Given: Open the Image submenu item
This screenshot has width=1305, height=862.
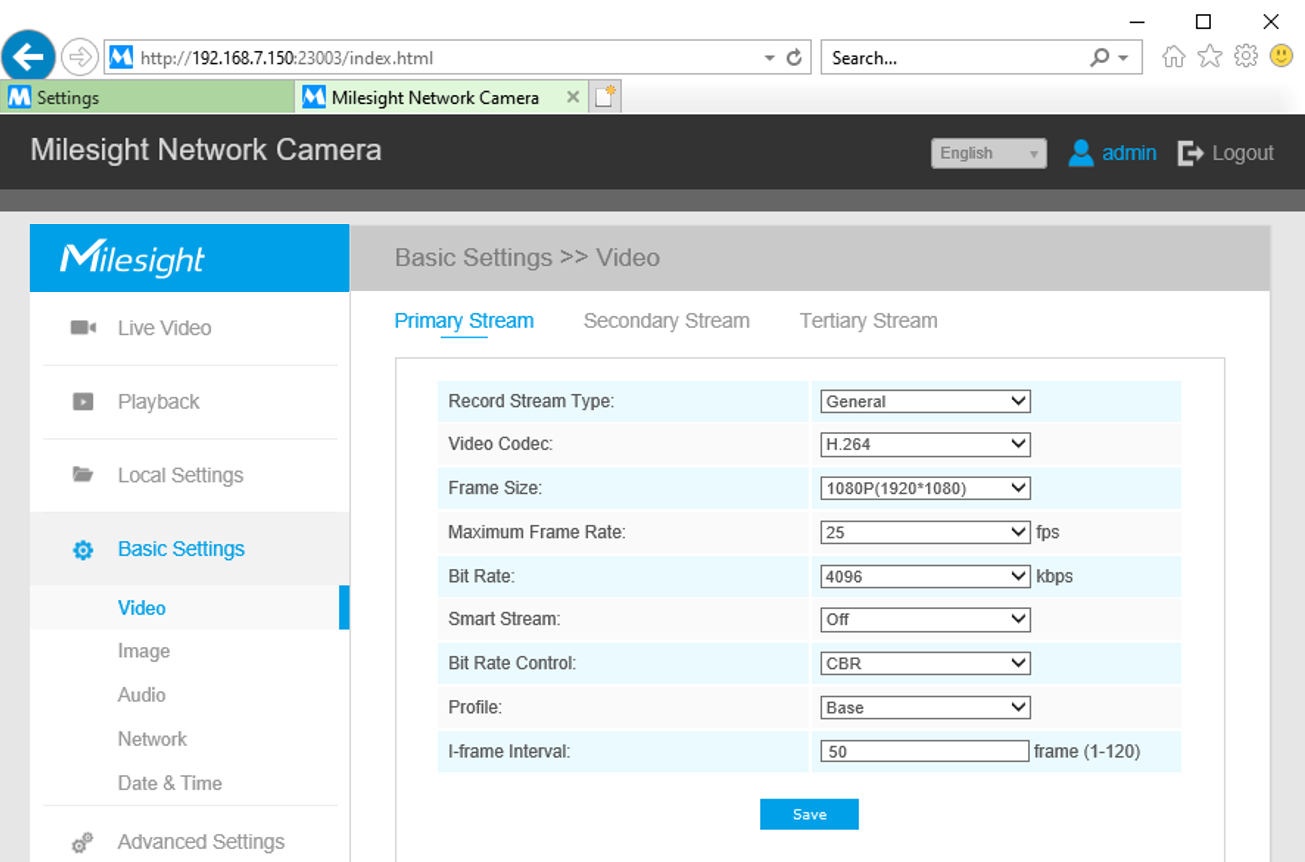Looking at the screenshot, I should pos(144,651).
